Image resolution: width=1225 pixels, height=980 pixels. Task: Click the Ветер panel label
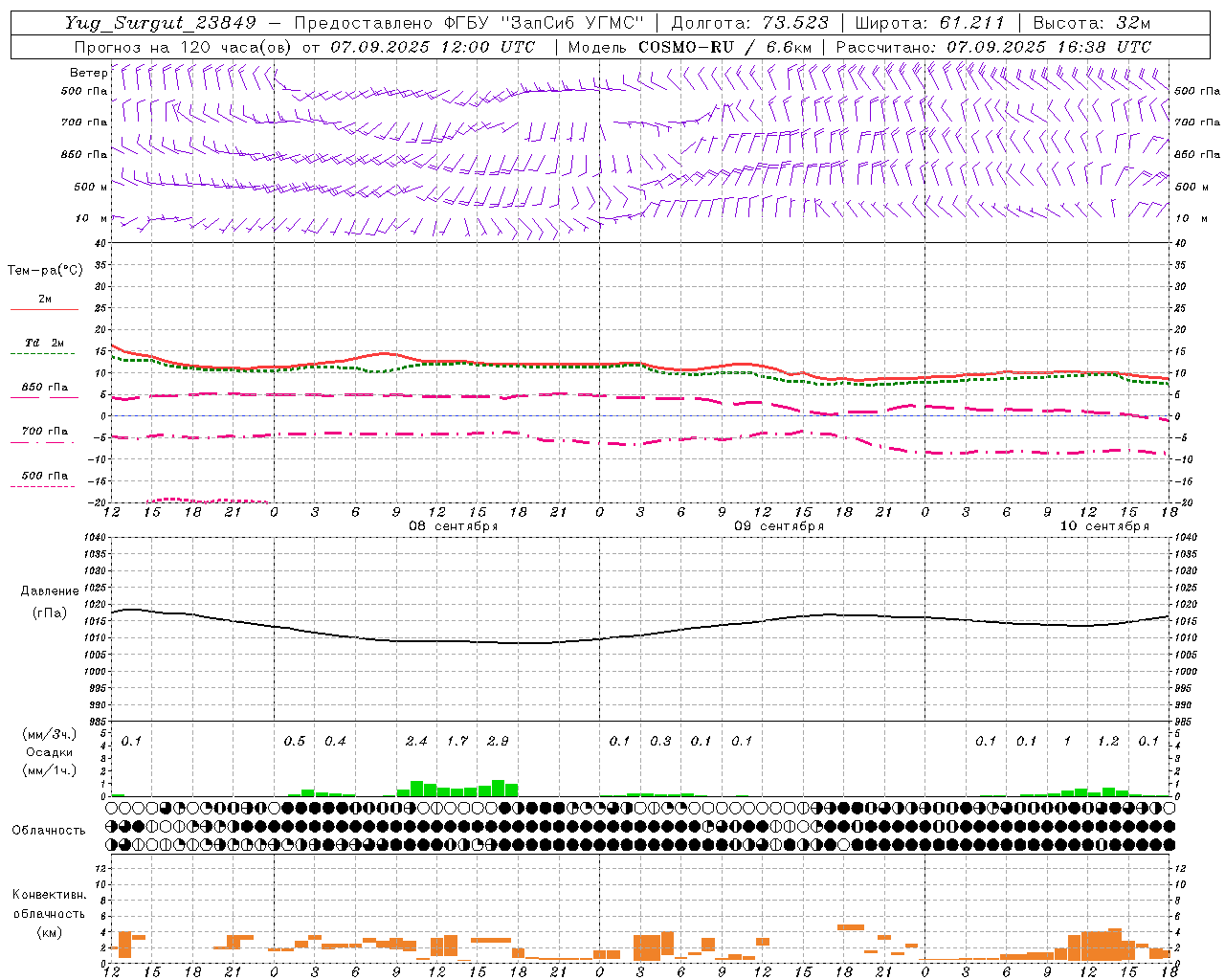88,73
